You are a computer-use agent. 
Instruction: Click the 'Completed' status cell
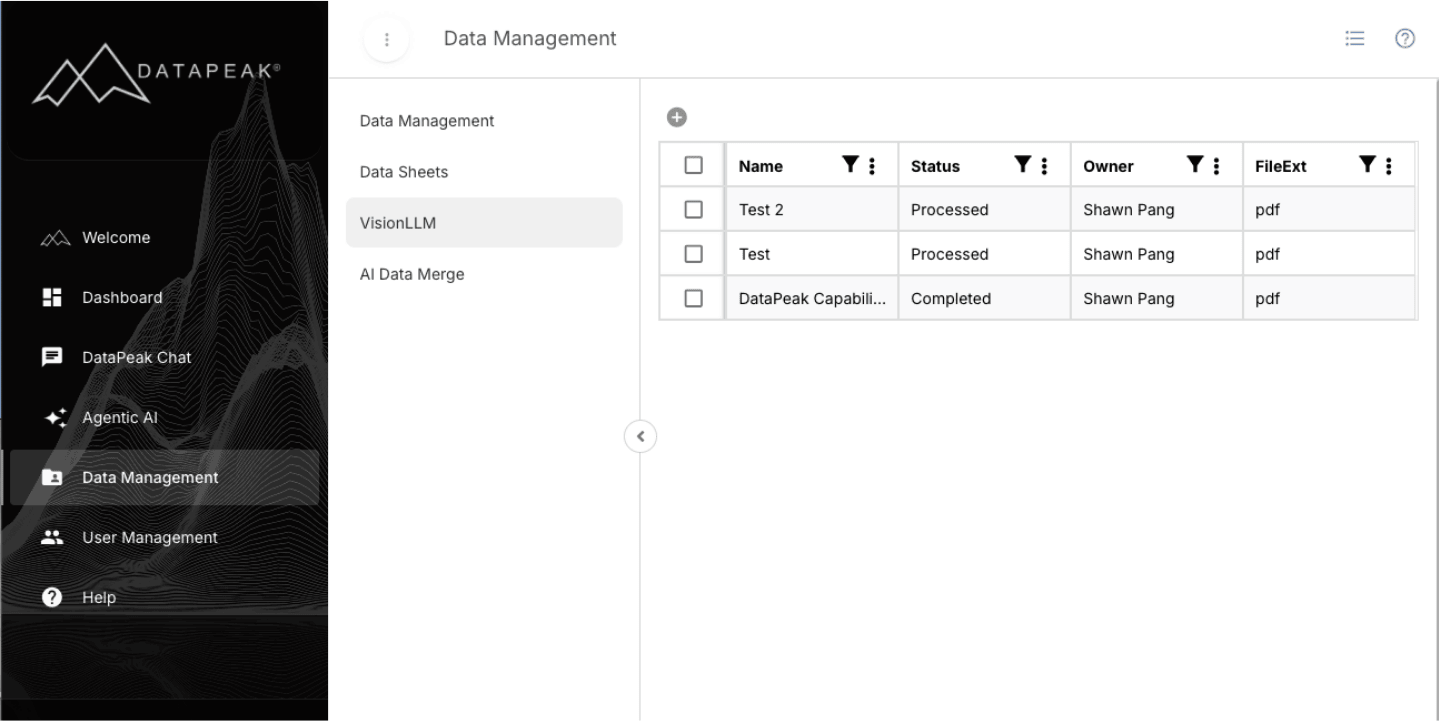tap(984, 297)
